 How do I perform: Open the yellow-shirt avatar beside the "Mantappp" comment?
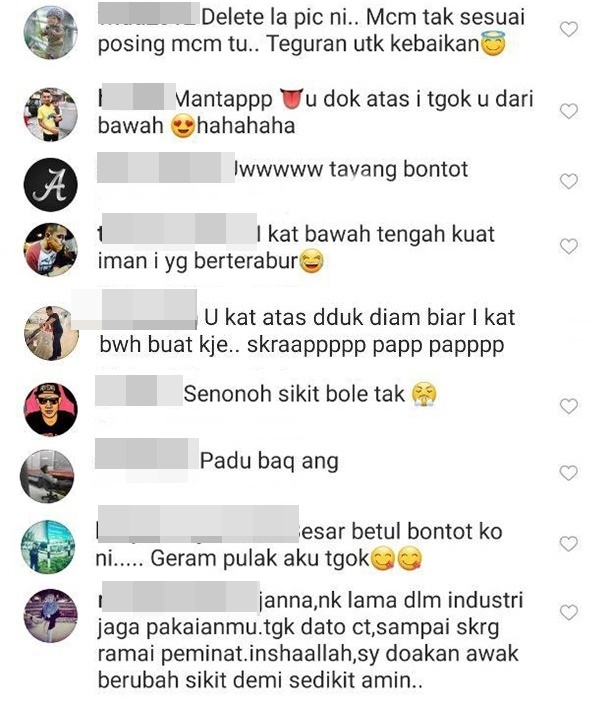pyautogui.click(x=51, y=115)
